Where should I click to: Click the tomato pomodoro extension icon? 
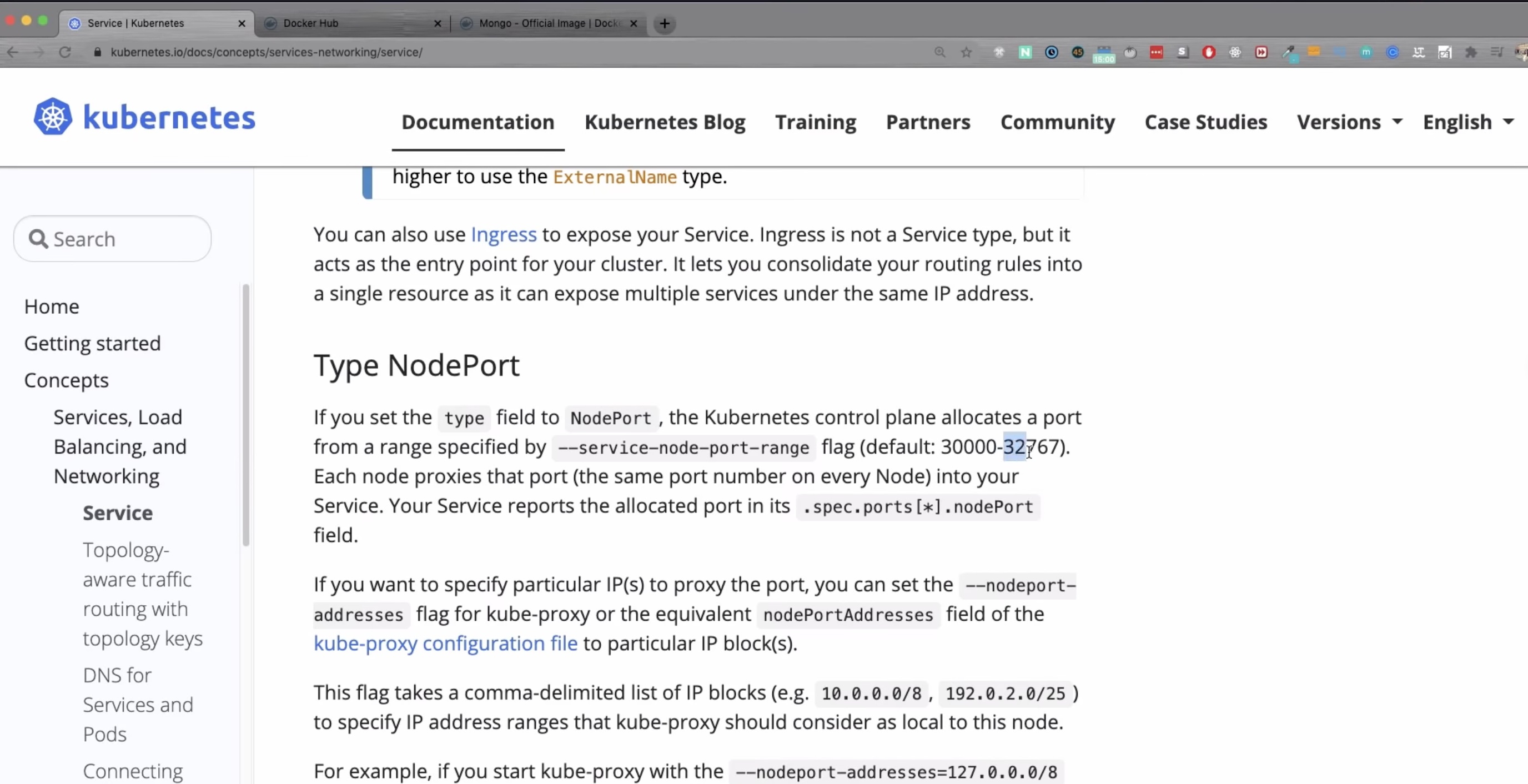point(1130,52)
